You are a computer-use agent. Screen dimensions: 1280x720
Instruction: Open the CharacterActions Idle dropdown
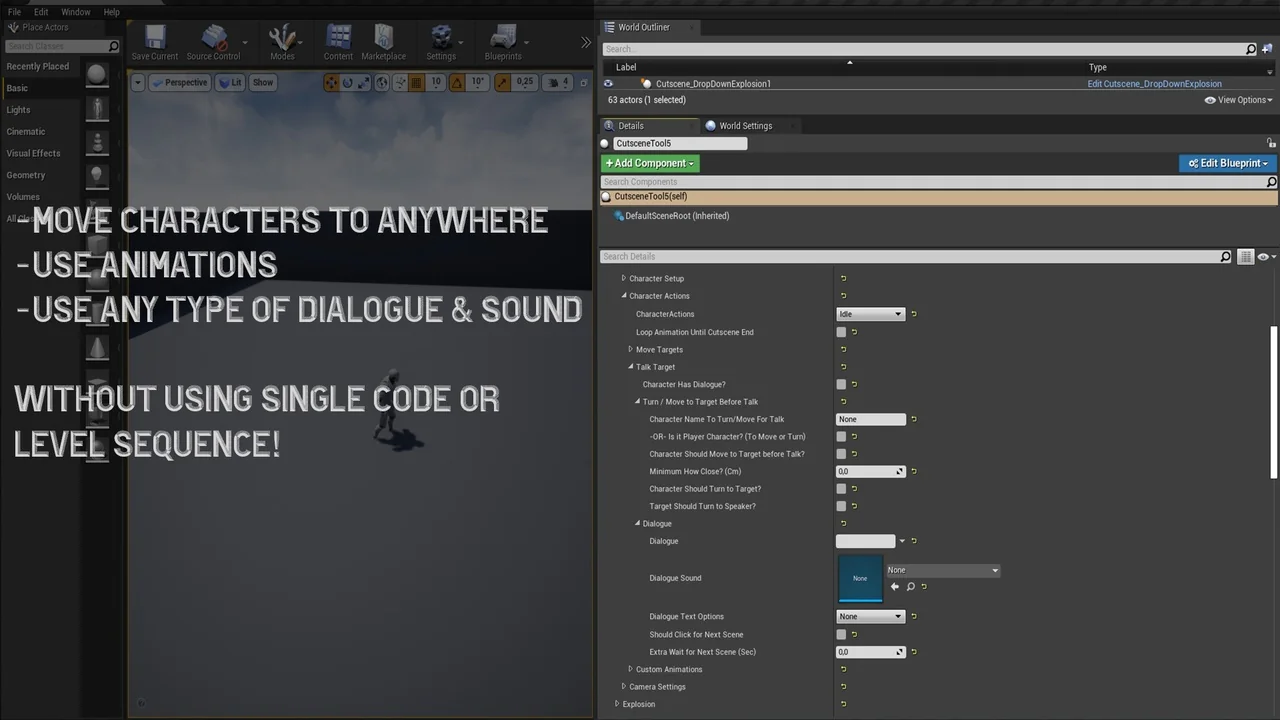pos(870,314)
